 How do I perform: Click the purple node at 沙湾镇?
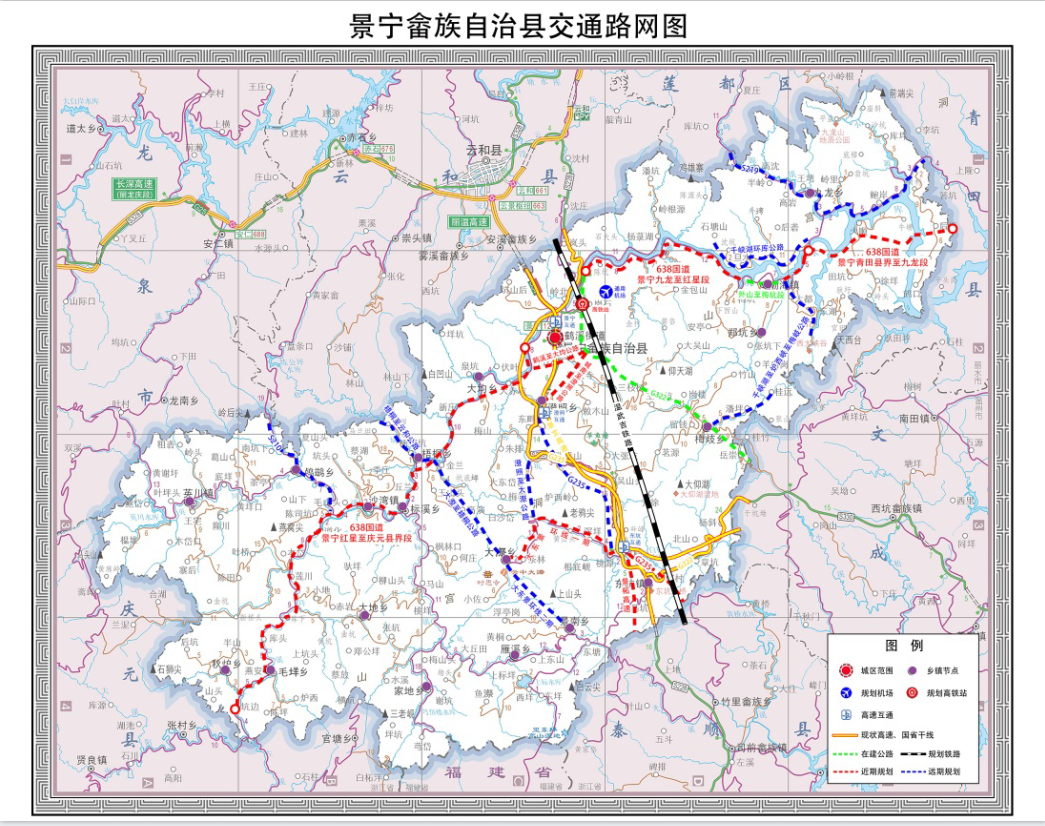click(x=368, y=507)
